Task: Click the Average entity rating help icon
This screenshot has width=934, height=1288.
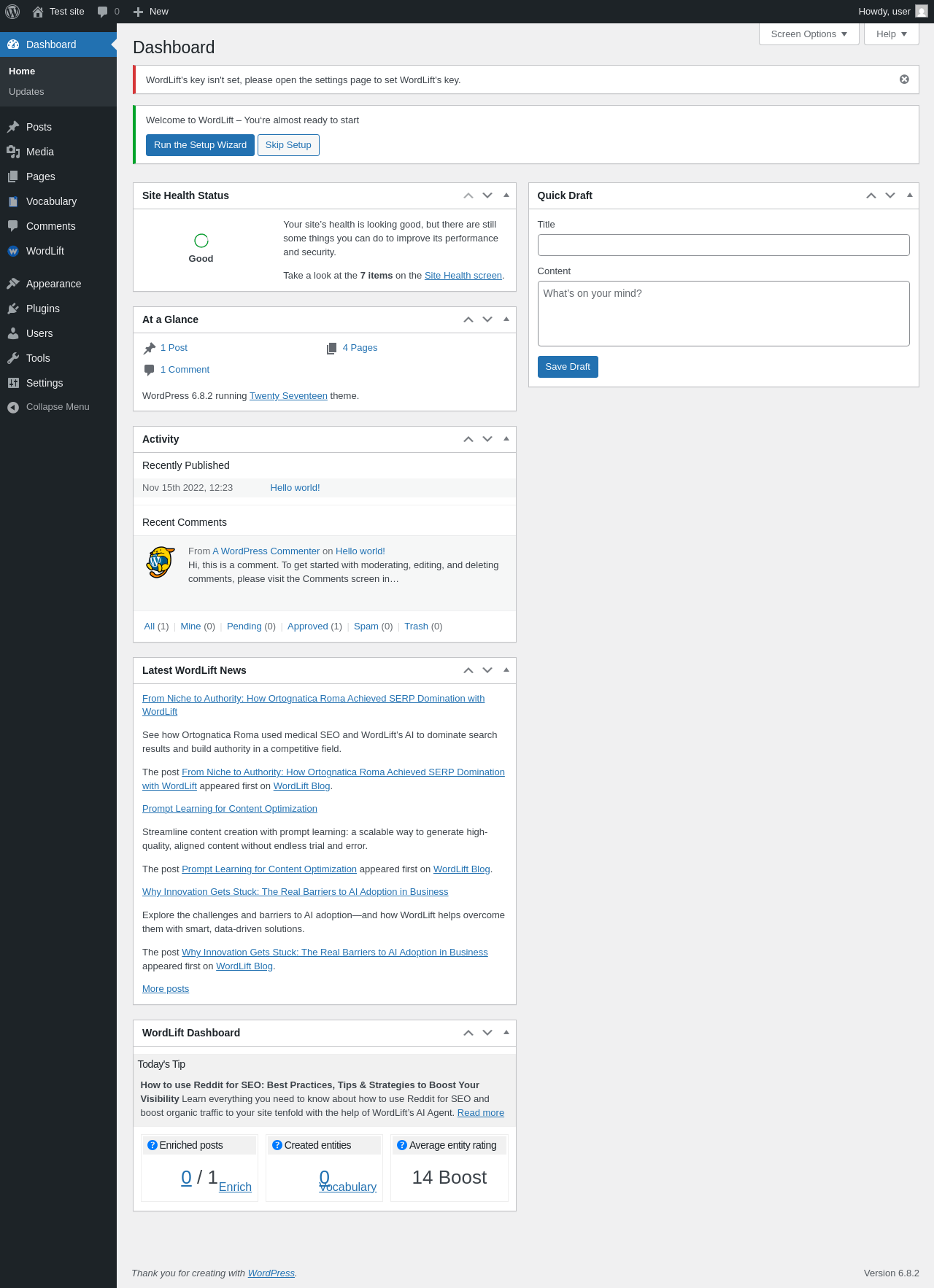Action: 402,1145
